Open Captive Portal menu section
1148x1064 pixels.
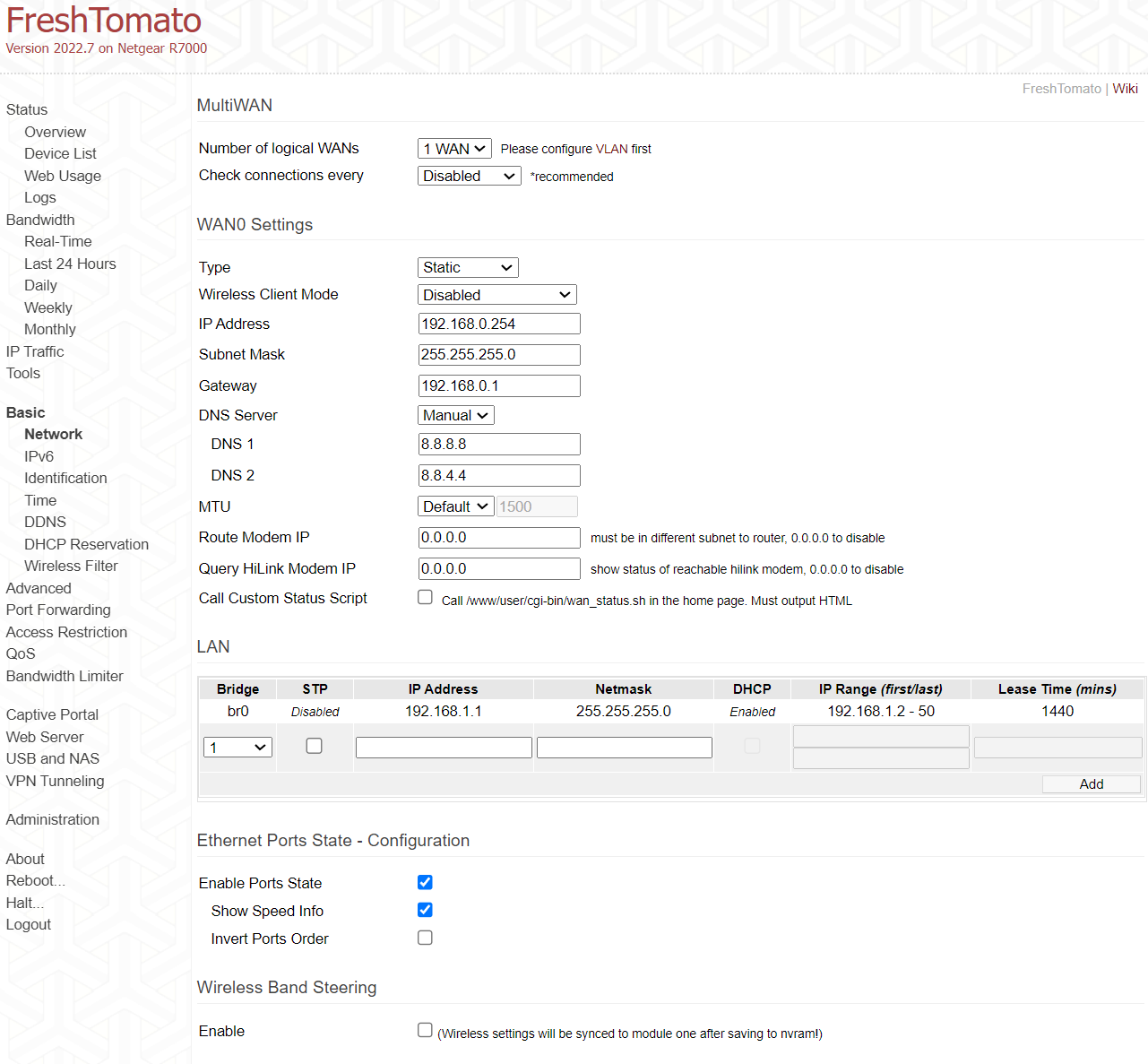(52, 714)
